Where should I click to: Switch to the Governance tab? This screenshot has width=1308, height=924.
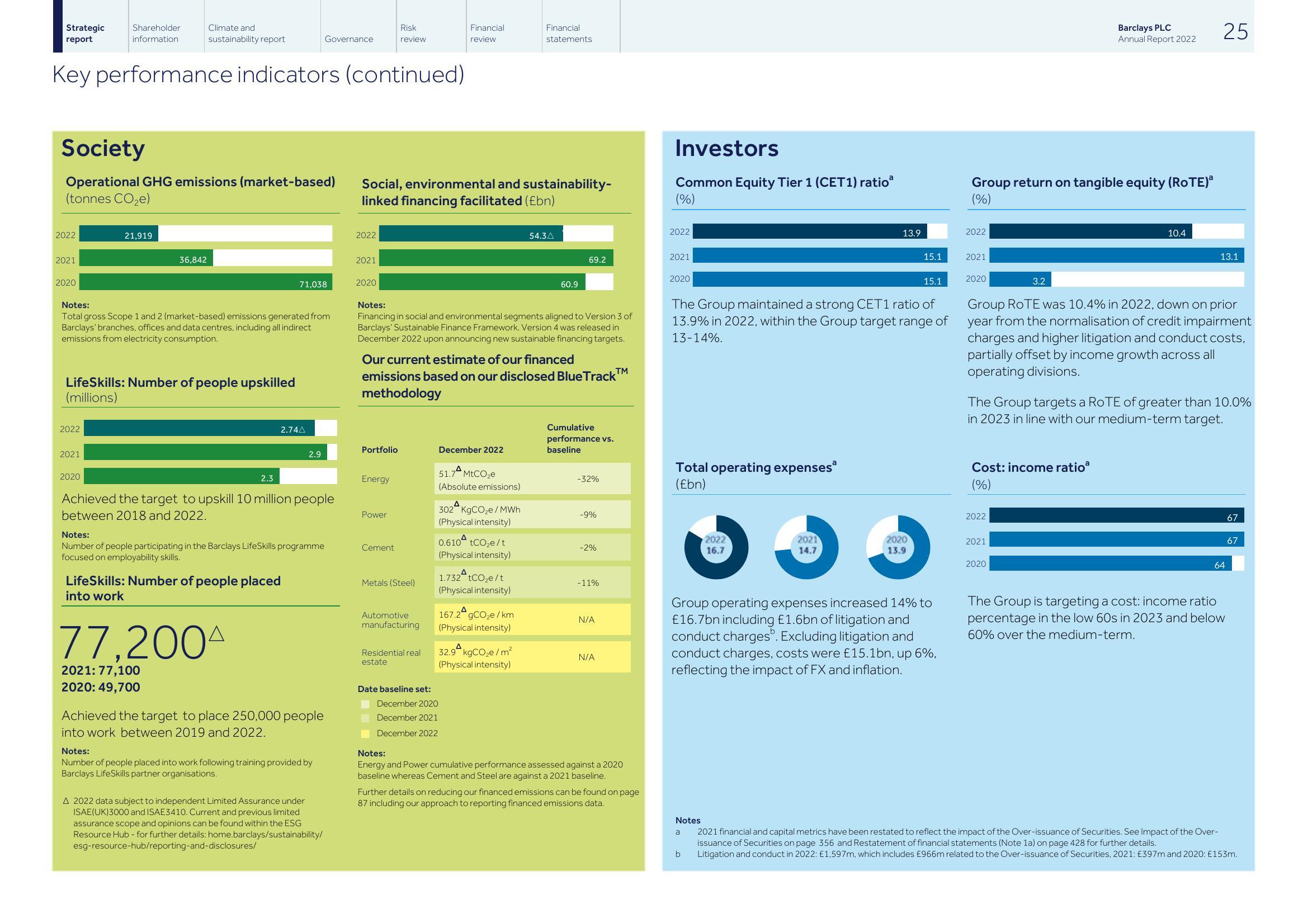click(348, 39)
